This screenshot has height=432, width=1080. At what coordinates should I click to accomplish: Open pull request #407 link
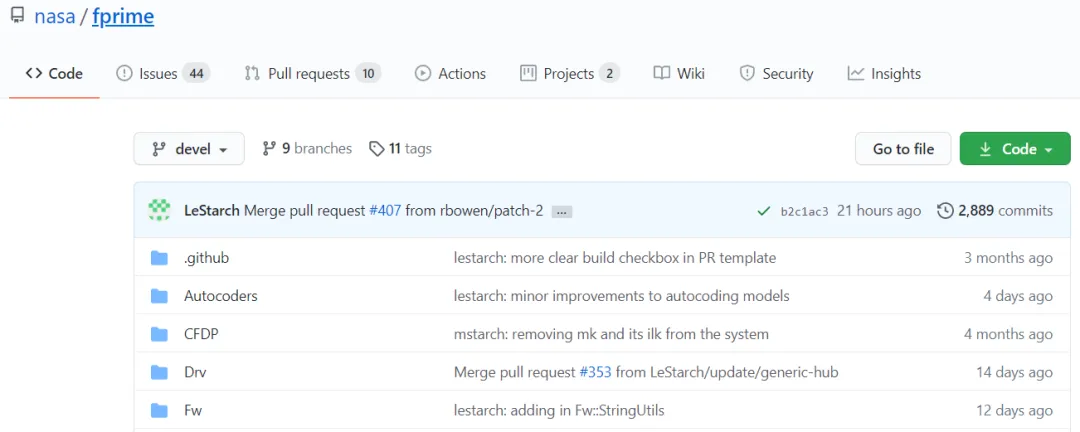385,210
